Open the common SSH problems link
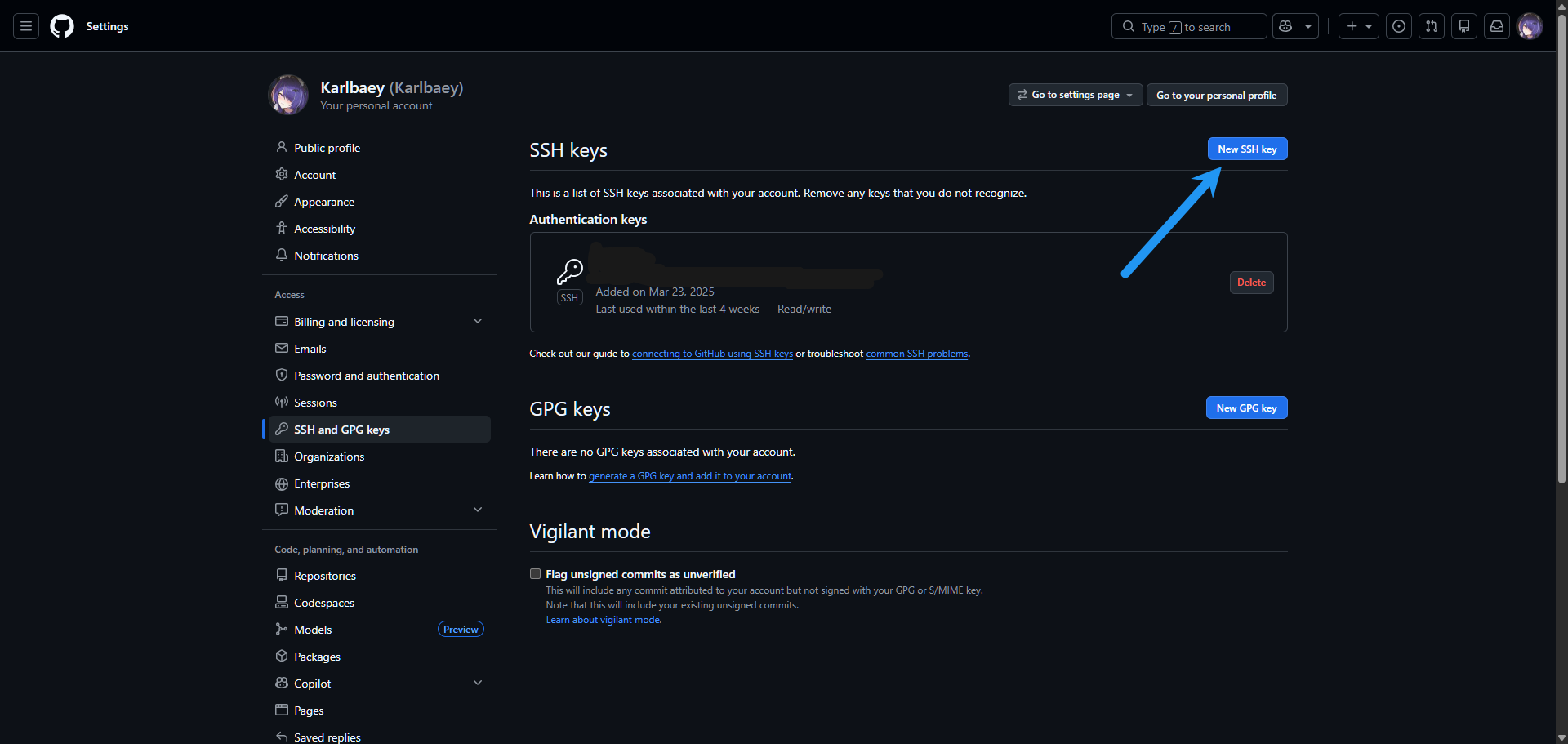 tap(916, 354)
